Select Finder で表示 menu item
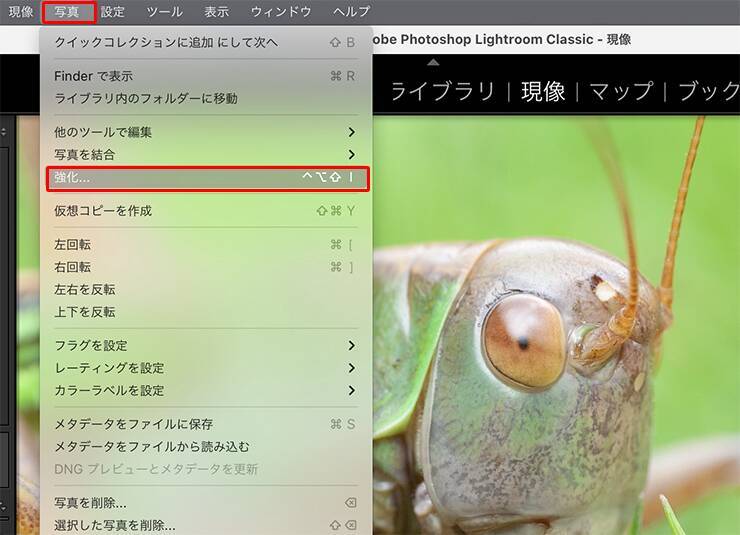 point(206,76)
